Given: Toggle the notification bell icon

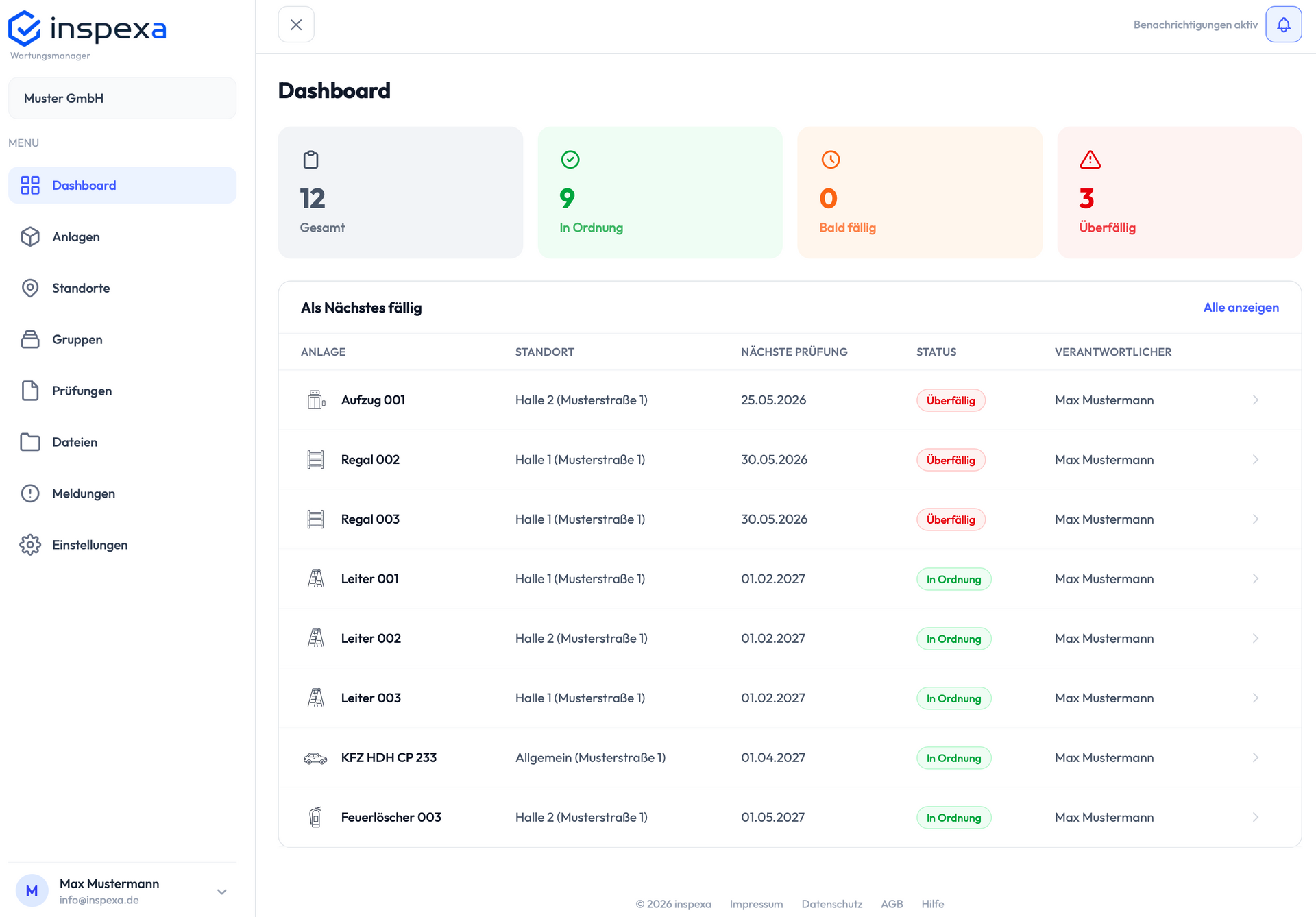Looking at the screenshot, I should [x=1283, y=25].
